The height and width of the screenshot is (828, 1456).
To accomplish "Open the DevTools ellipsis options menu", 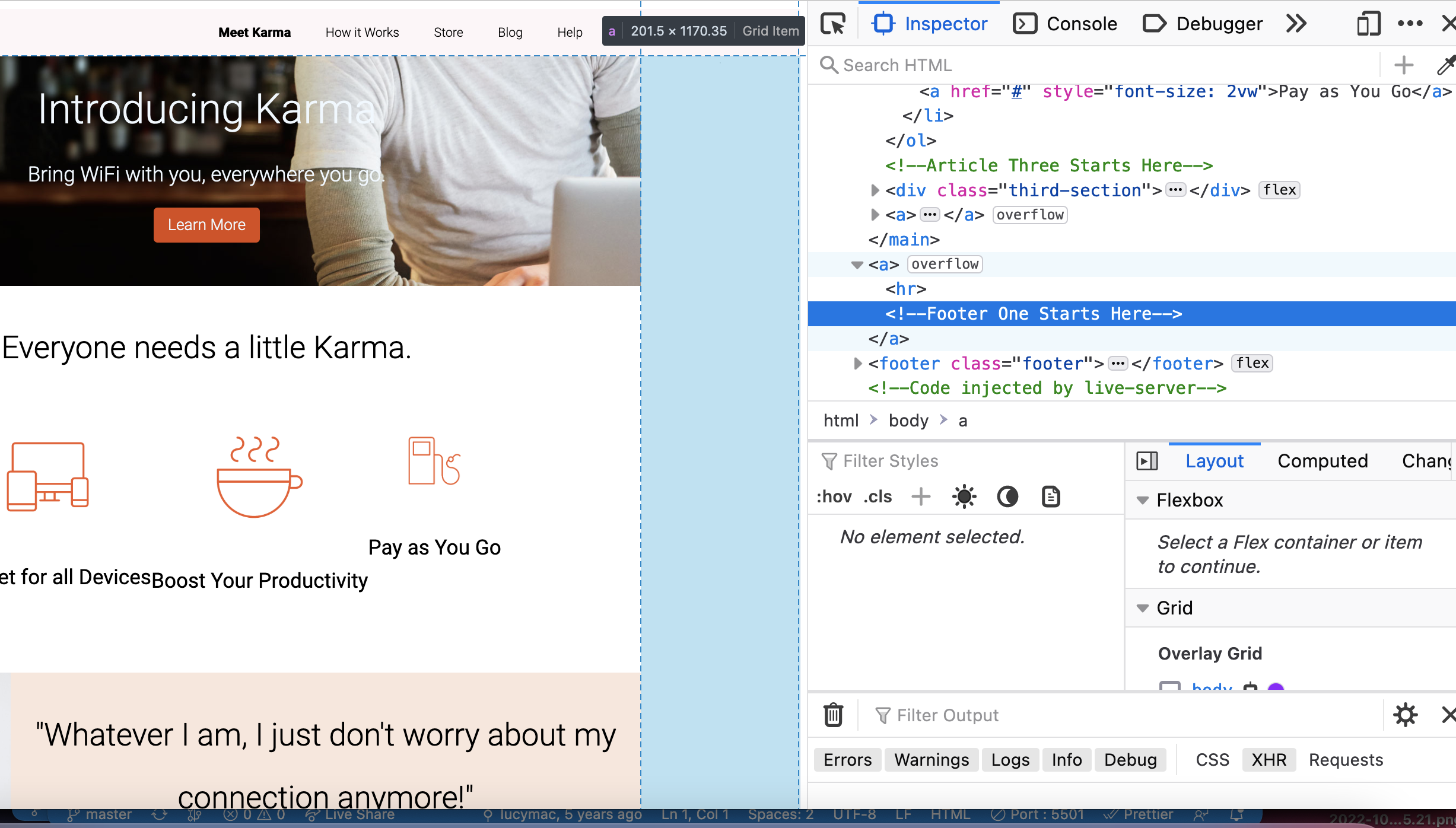I will [x=1410, y=24].
